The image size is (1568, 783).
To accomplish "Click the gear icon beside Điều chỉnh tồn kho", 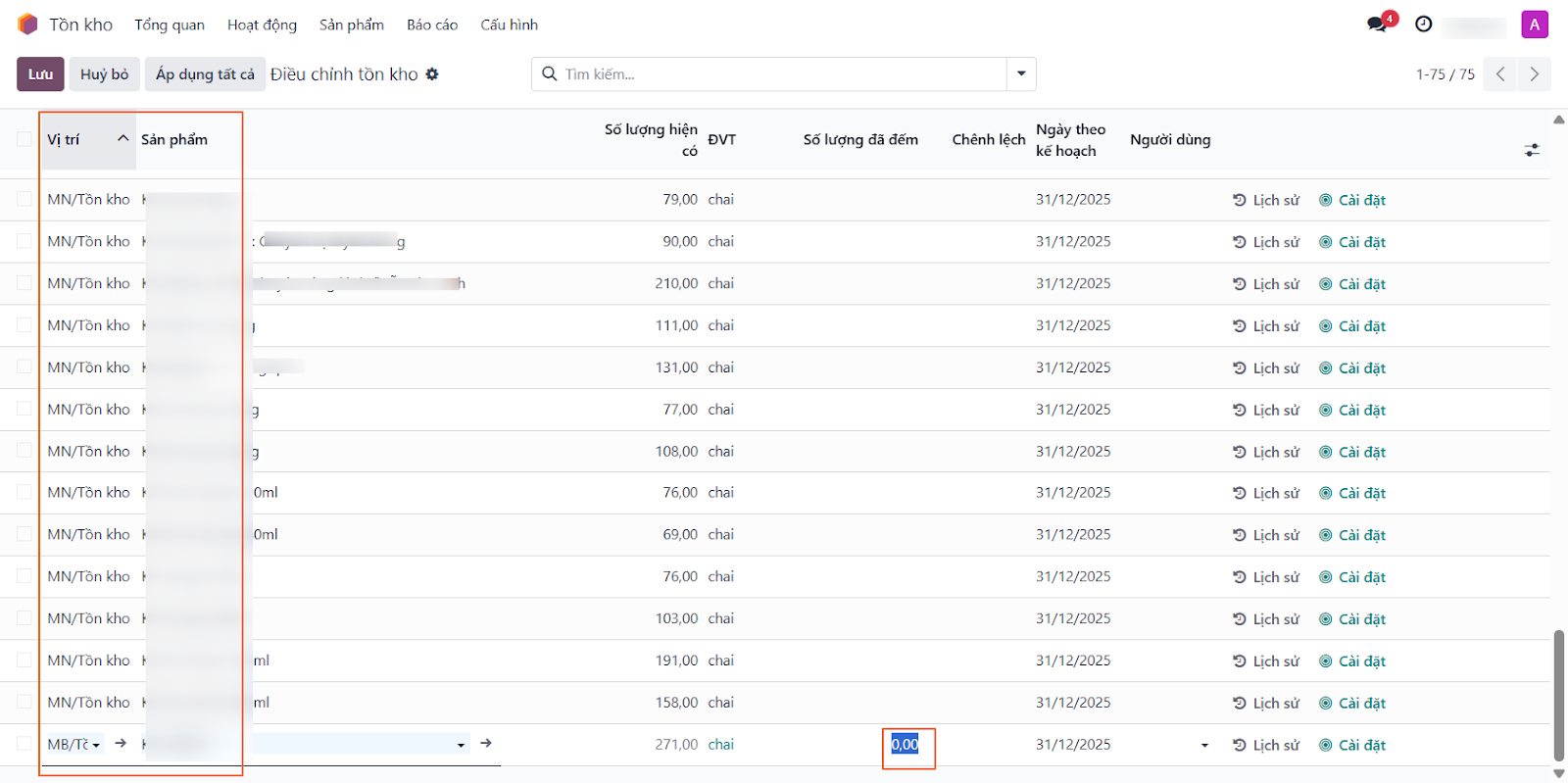I will (x=432, y=74).
